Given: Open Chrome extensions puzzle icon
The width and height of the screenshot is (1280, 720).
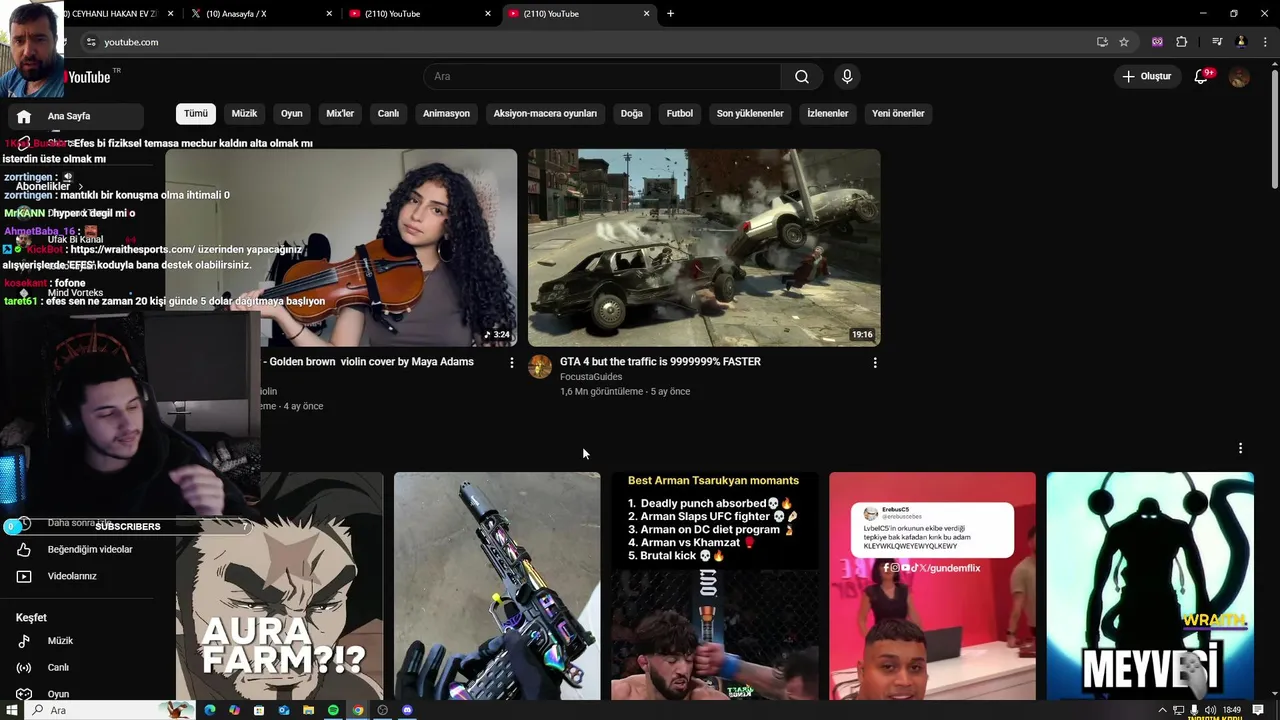Looking at the screenshot, I should 1182,42.
